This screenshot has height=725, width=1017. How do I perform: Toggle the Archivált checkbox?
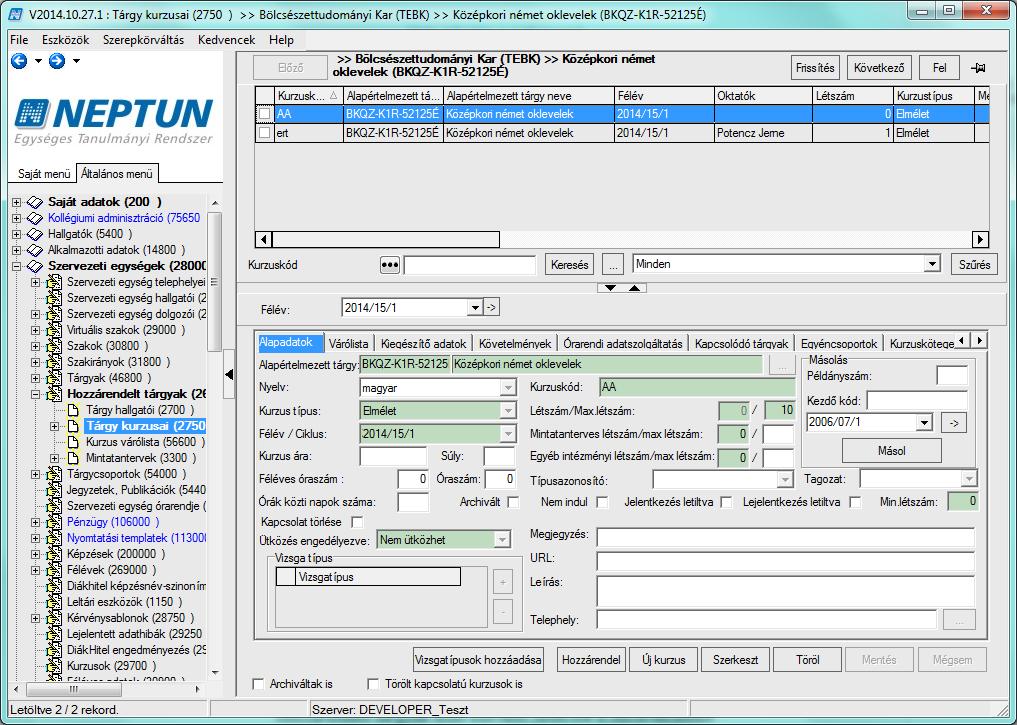point(513,503)
